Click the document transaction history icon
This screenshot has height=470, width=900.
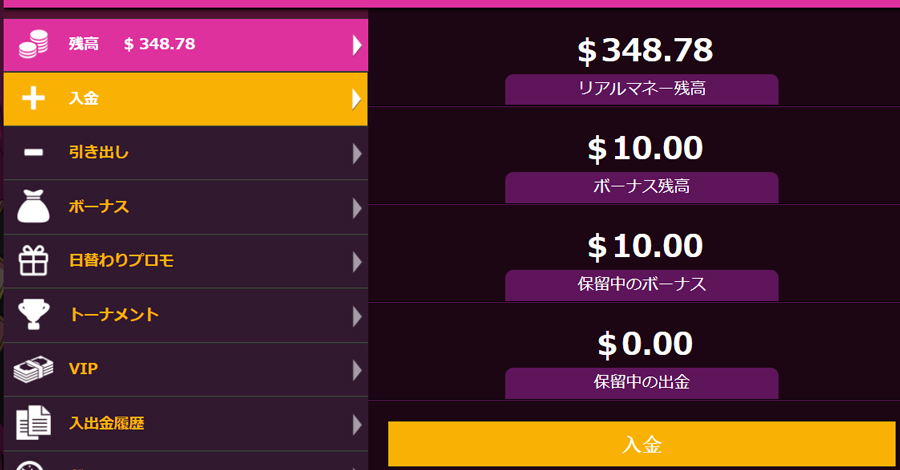tap(33, 423)
